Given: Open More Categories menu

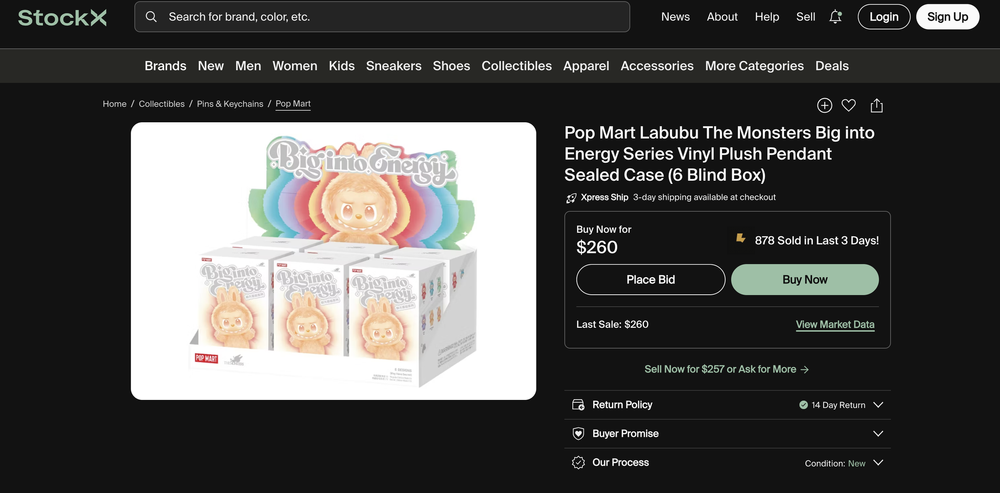Looking at the screenshot, I should [x=754, y=66].
